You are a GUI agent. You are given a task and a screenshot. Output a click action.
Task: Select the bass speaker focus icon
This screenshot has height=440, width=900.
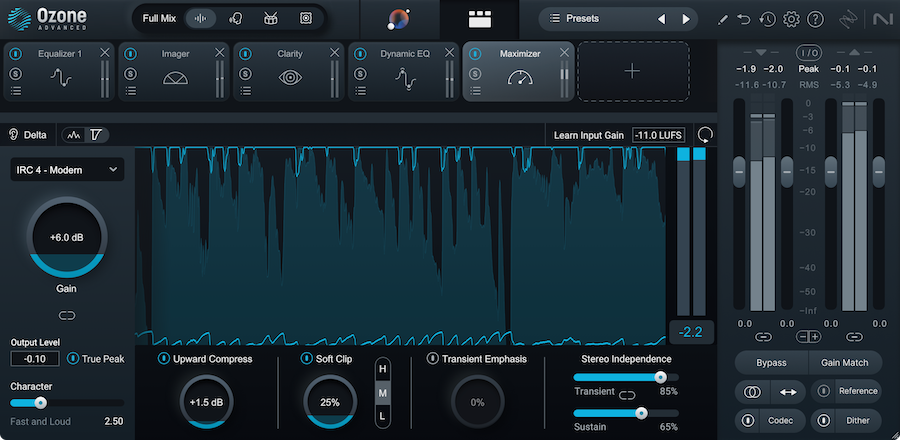(305, 18)
